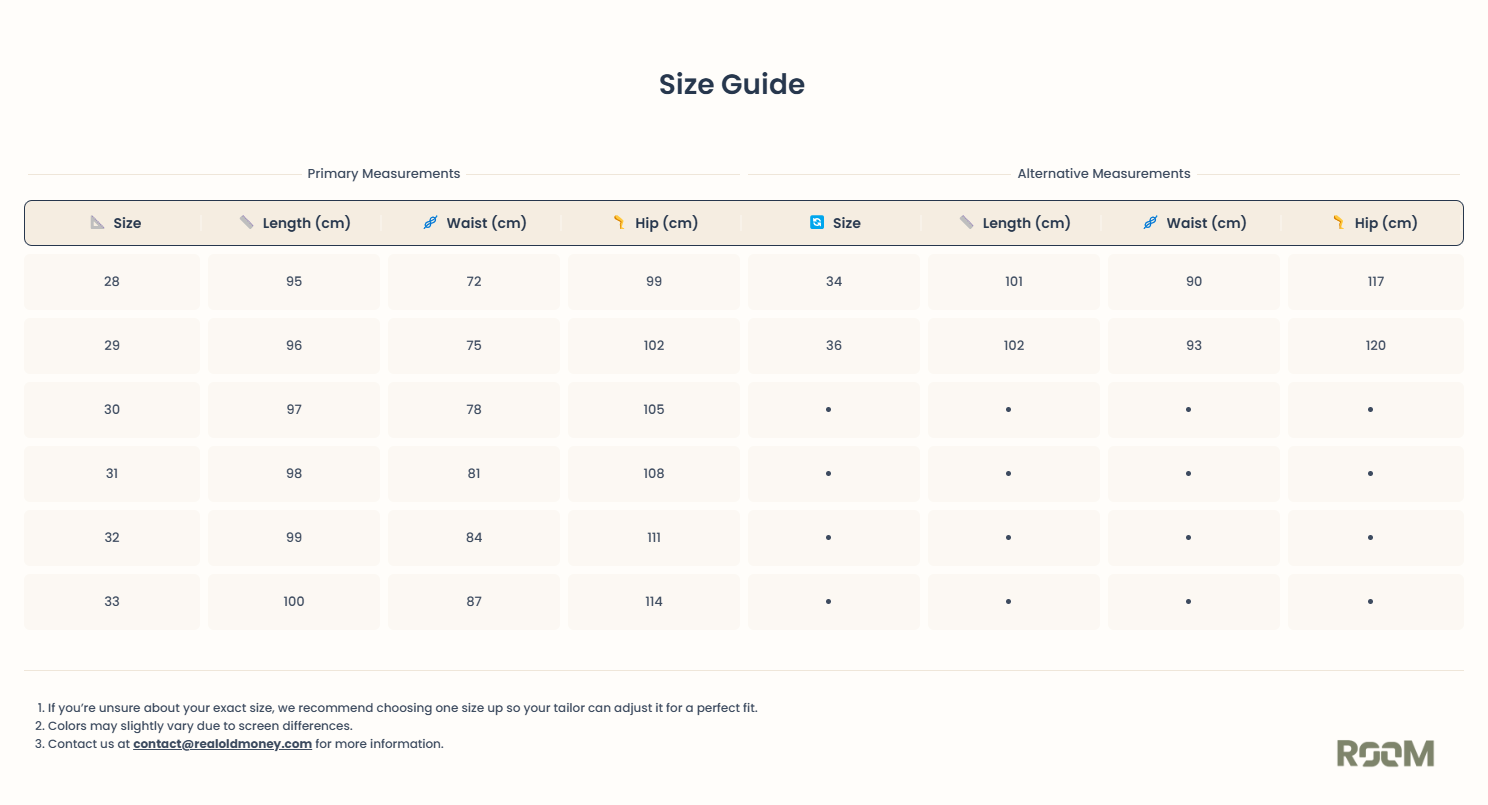
Task: Select size cell 29
Action: [x=112, y=346]
